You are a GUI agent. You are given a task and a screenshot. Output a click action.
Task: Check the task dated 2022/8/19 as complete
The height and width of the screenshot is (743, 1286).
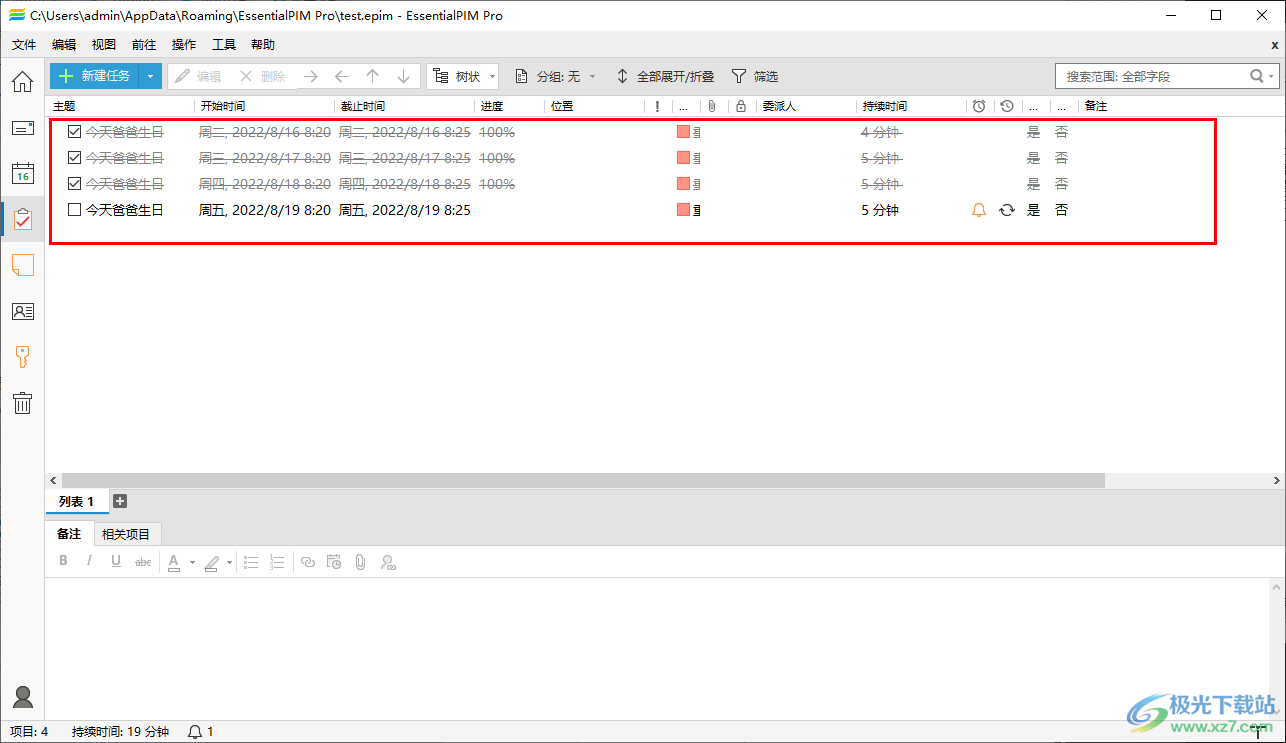74,210
